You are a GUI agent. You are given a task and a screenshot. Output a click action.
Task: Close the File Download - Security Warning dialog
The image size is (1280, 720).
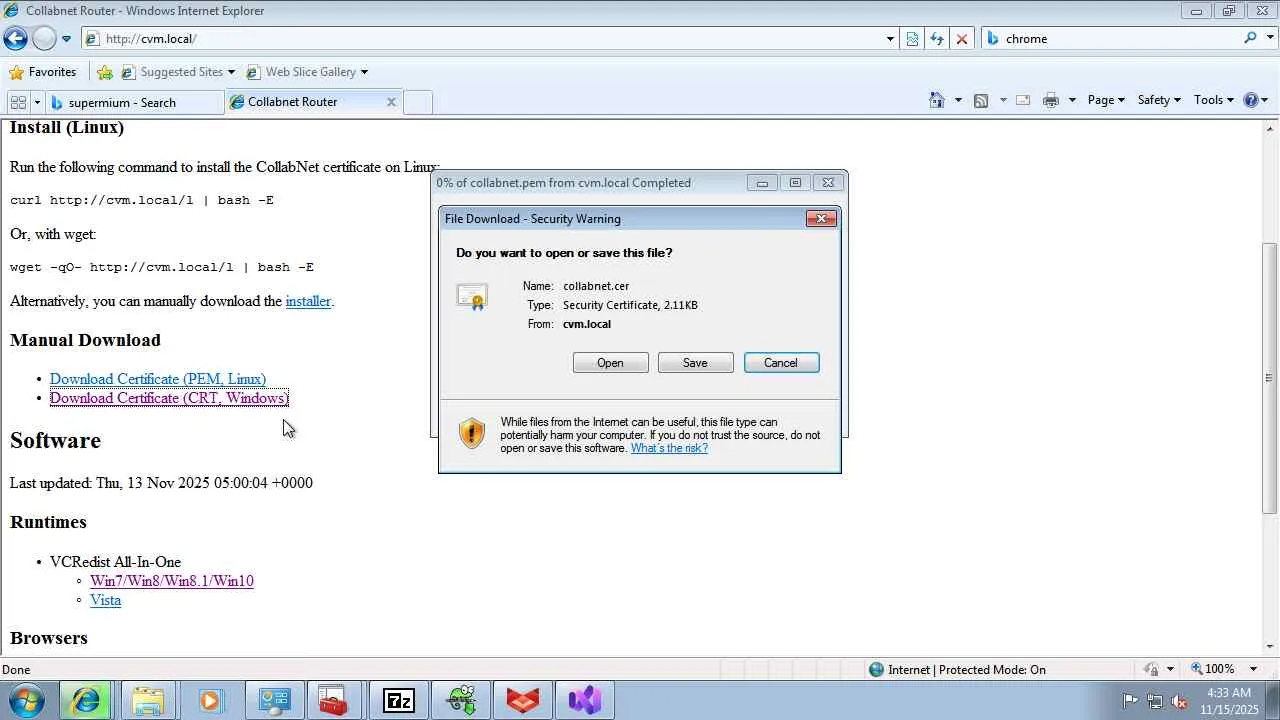pyautogui.click(x=821, y=219)
